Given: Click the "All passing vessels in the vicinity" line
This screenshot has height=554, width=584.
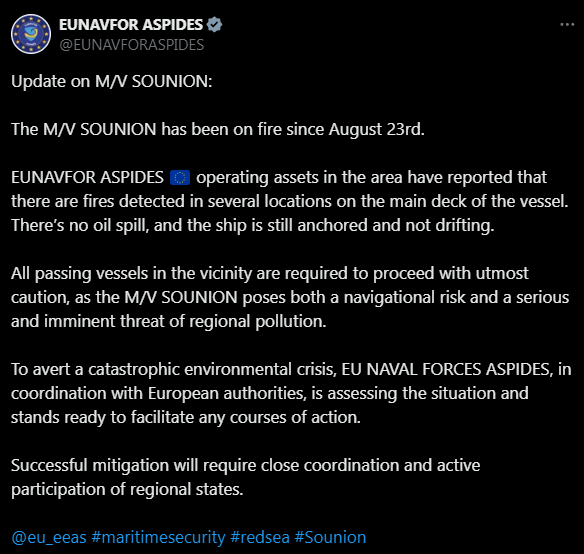Looking at the screenshot, I should click(x=270, y=273).
